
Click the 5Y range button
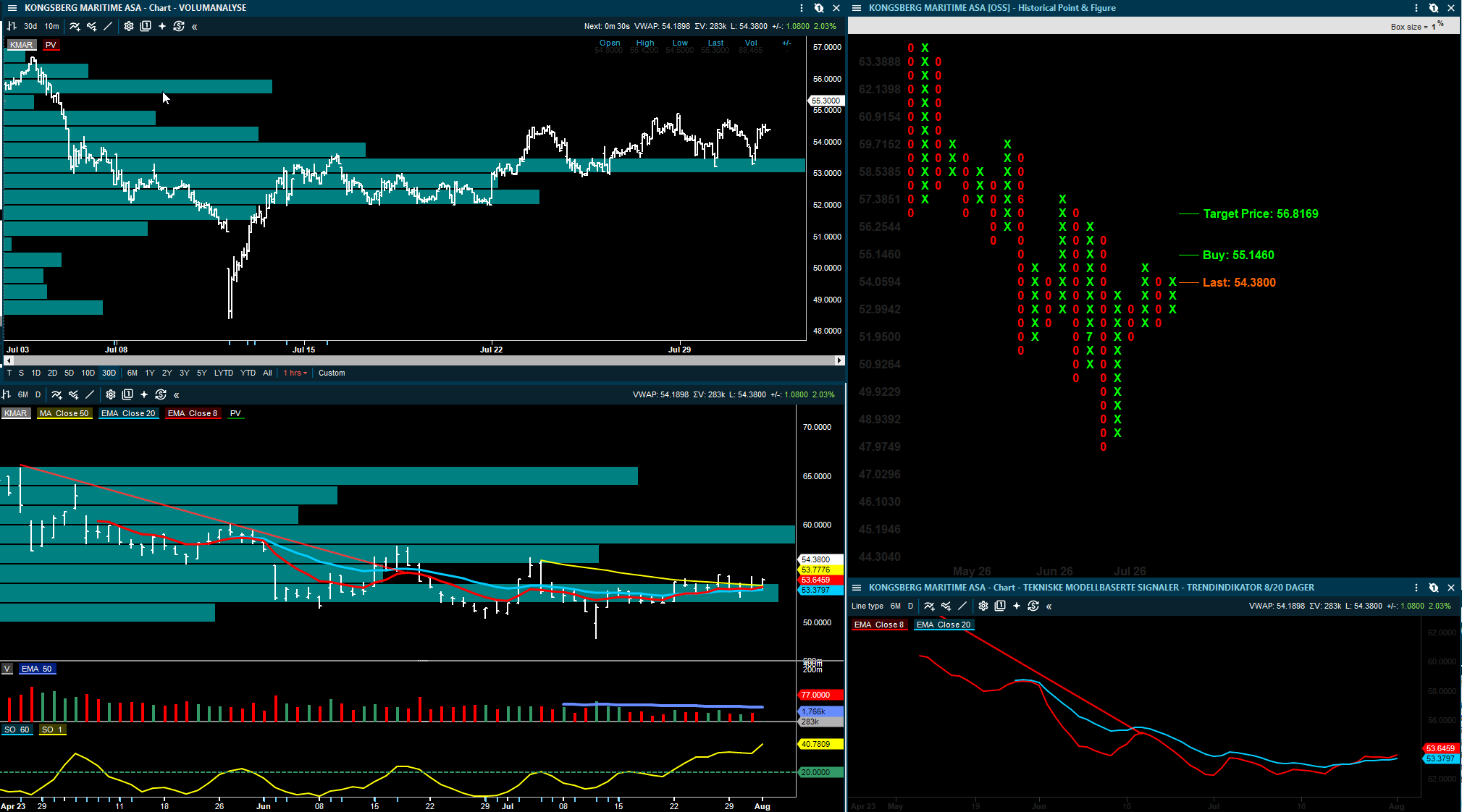pos(202,373)
